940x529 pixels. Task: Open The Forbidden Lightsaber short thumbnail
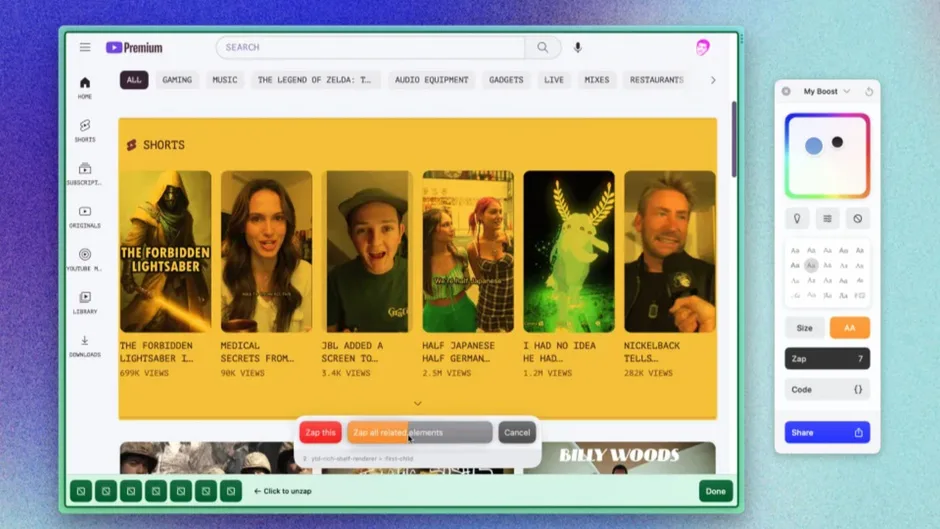click(165, 251)
